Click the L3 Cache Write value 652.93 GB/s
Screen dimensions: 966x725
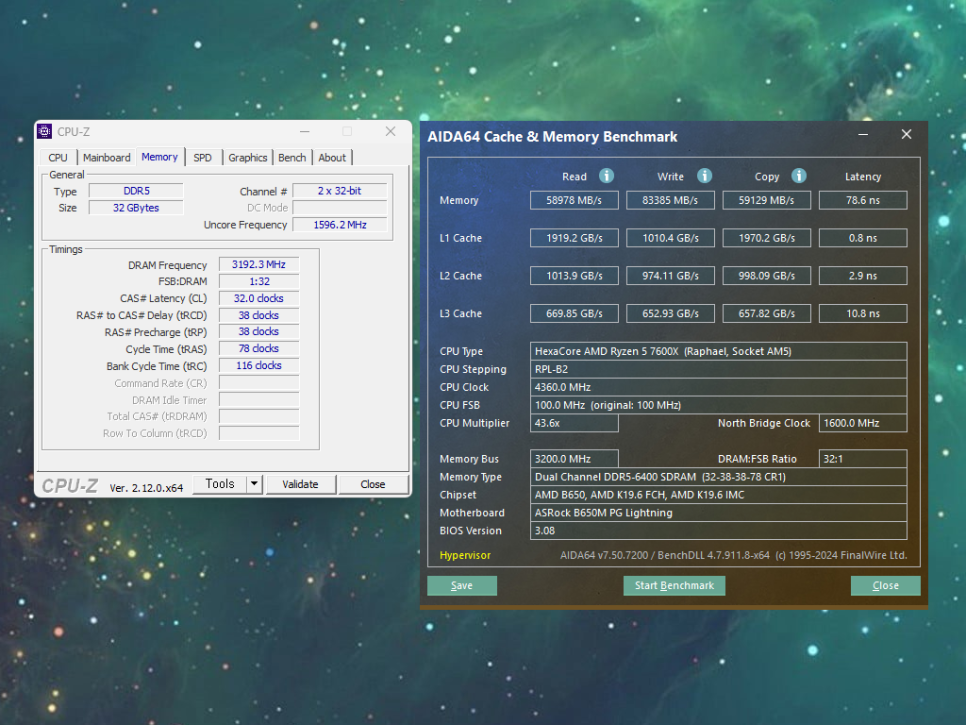[x=670, y=314]
